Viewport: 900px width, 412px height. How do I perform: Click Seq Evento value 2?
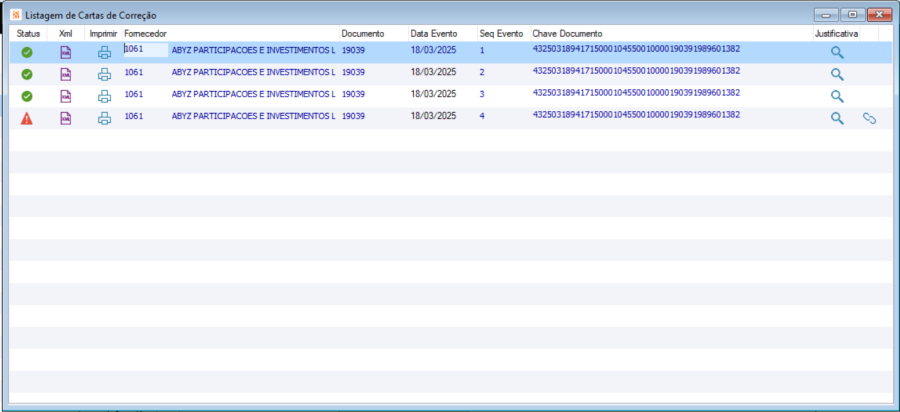click(x=482, y=72)
